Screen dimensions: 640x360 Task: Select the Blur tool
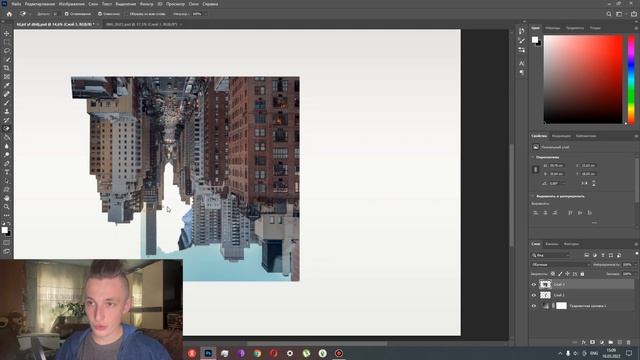point(7,146)
